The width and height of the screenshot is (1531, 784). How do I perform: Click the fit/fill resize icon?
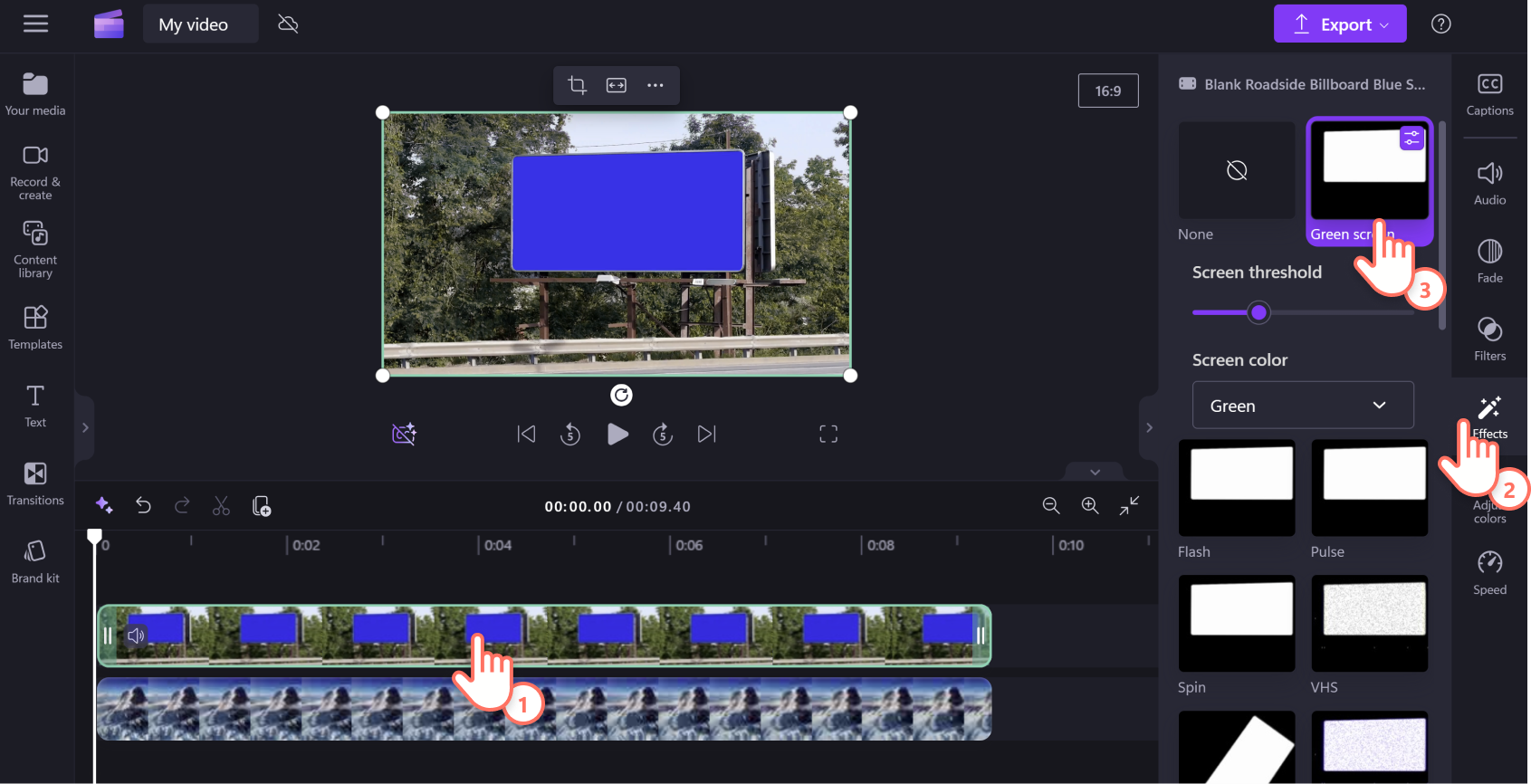point(617,85)
